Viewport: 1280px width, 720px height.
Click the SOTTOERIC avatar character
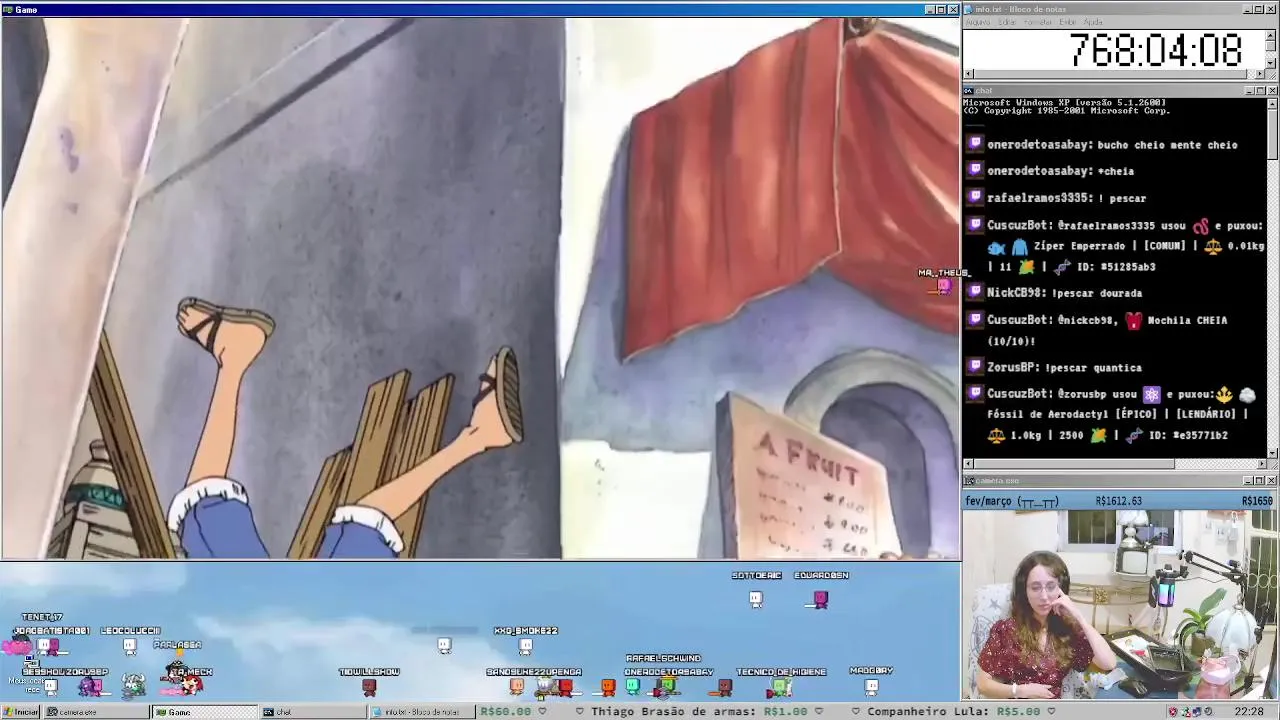[756, 599]
